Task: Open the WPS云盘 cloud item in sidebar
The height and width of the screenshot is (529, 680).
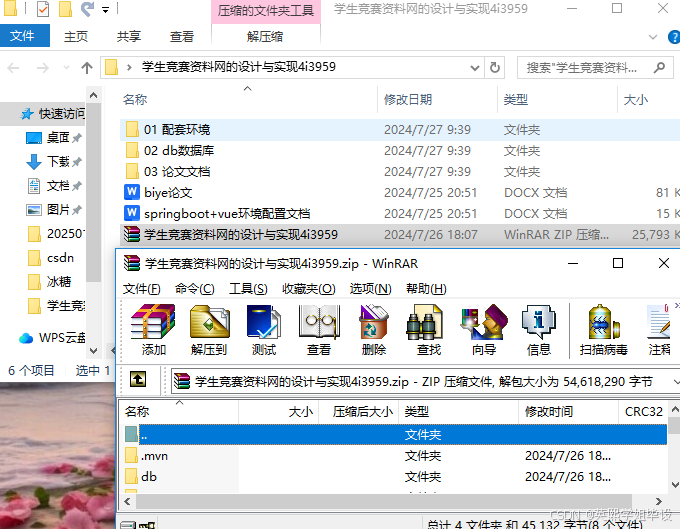Action: tap(52, 337)
